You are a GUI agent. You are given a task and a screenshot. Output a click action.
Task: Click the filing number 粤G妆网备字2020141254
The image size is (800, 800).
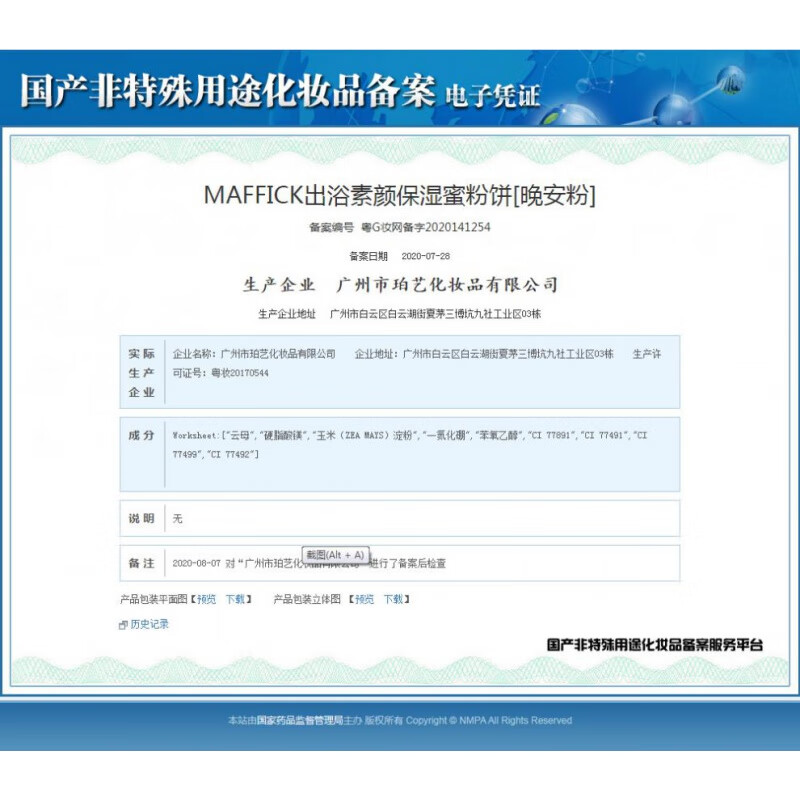click(x=426, y=228)
